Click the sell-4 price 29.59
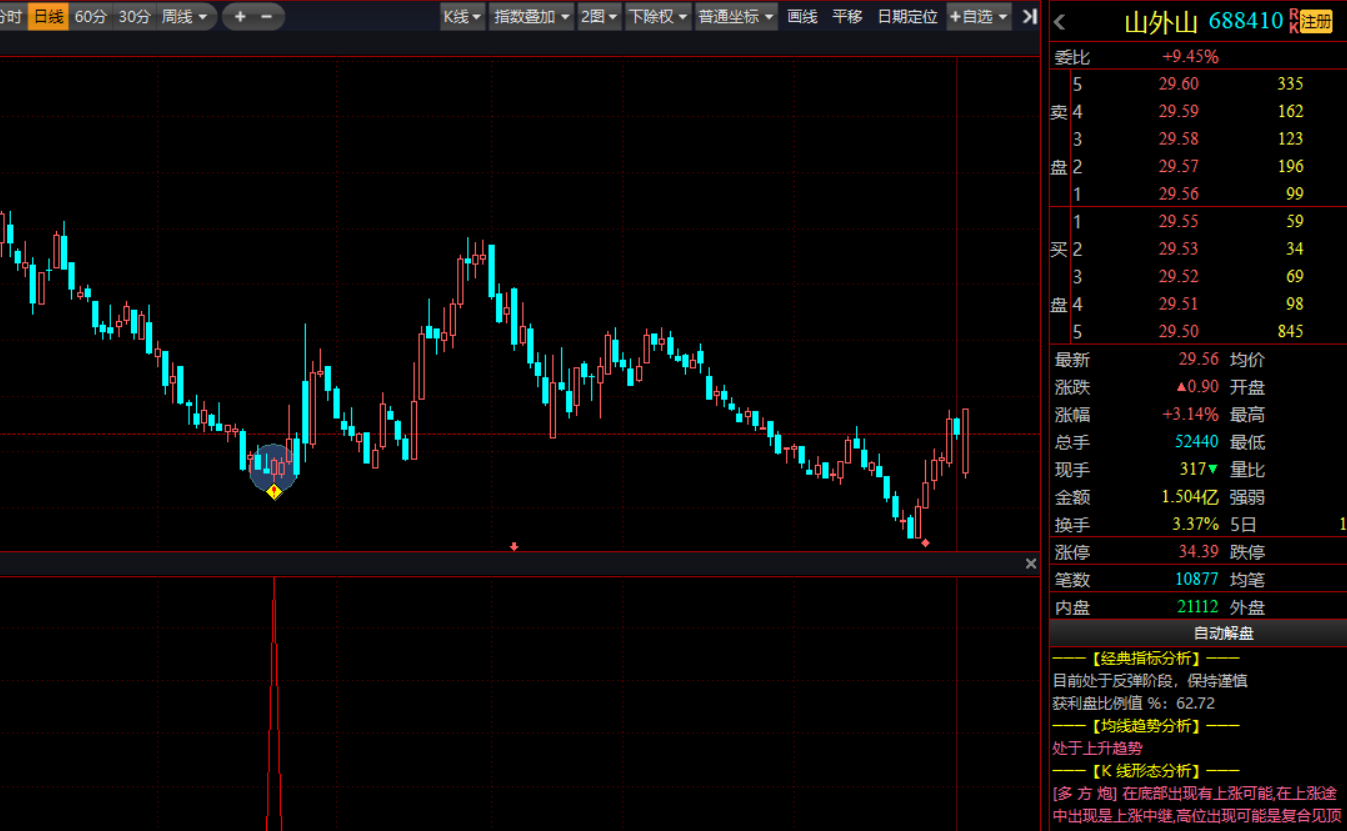 (1178, 111)
